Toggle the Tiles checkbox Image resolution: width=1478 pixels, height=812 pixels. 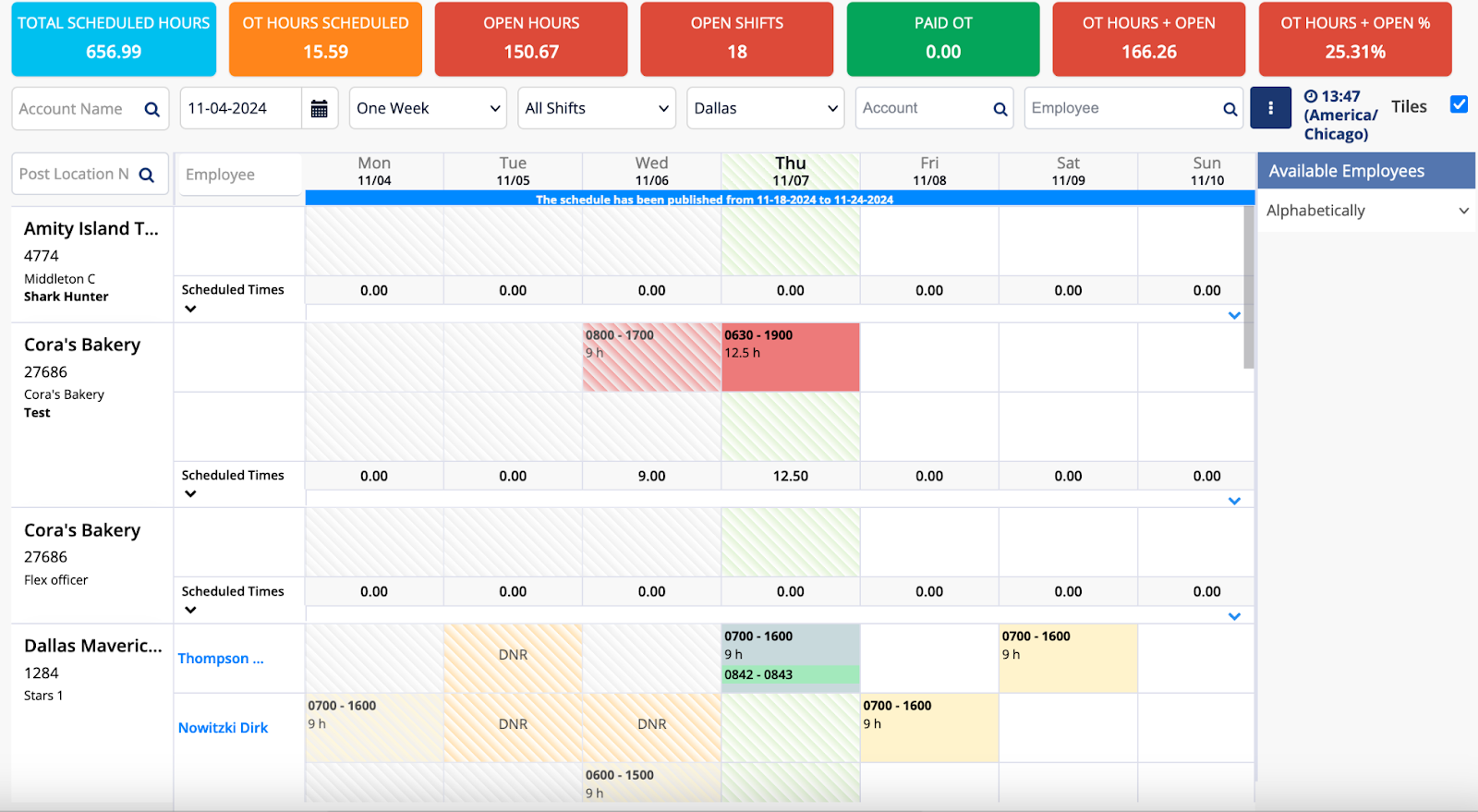point(1459,104)
